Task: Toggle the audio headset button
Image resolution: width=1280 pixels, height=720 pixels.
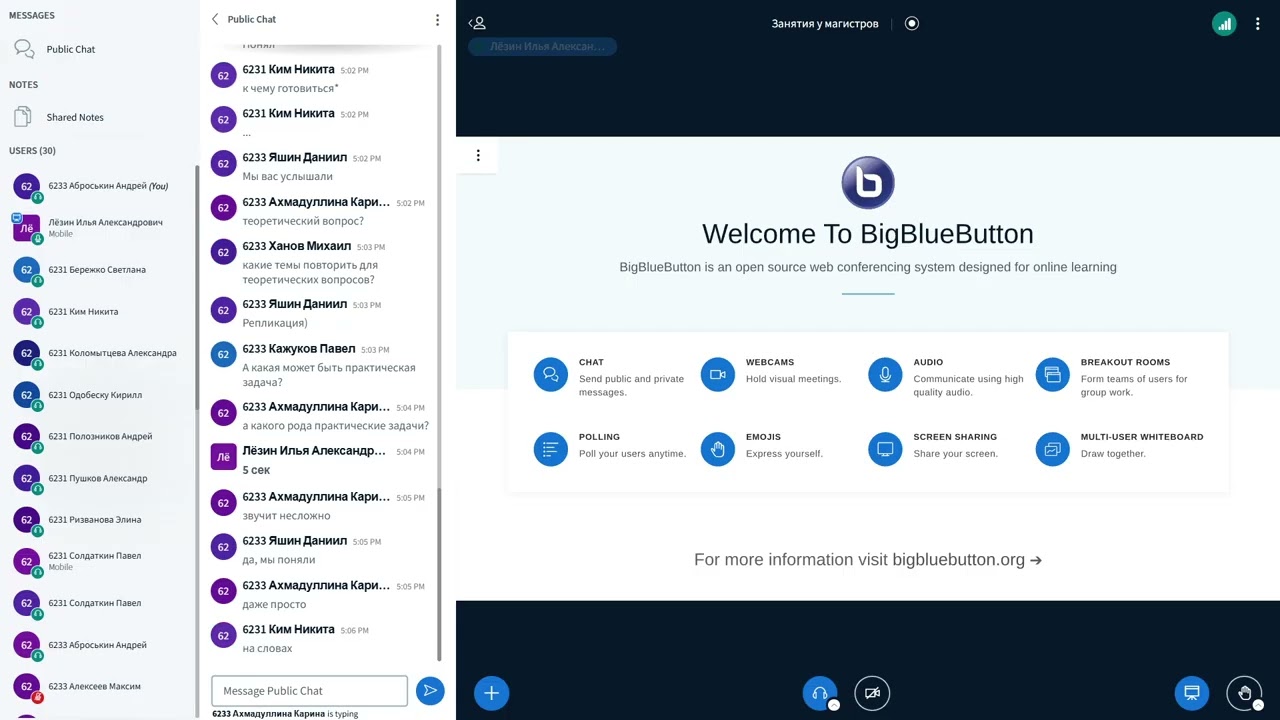Action: (x=820, y=693)
